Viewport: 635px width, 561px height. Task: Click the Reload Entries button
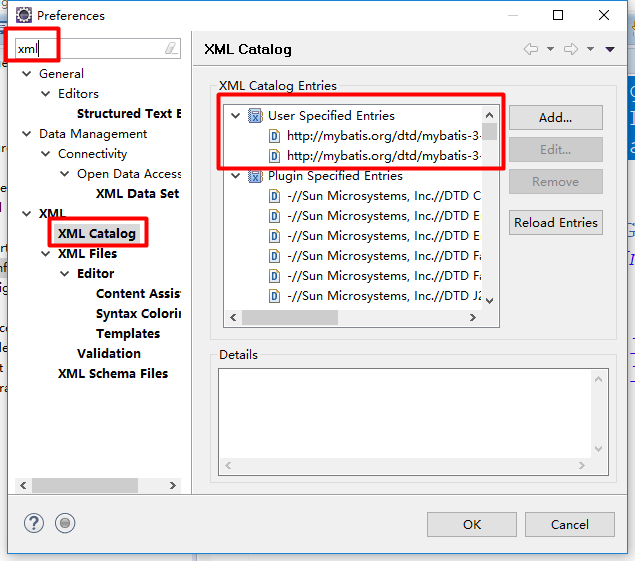[556, 223]
